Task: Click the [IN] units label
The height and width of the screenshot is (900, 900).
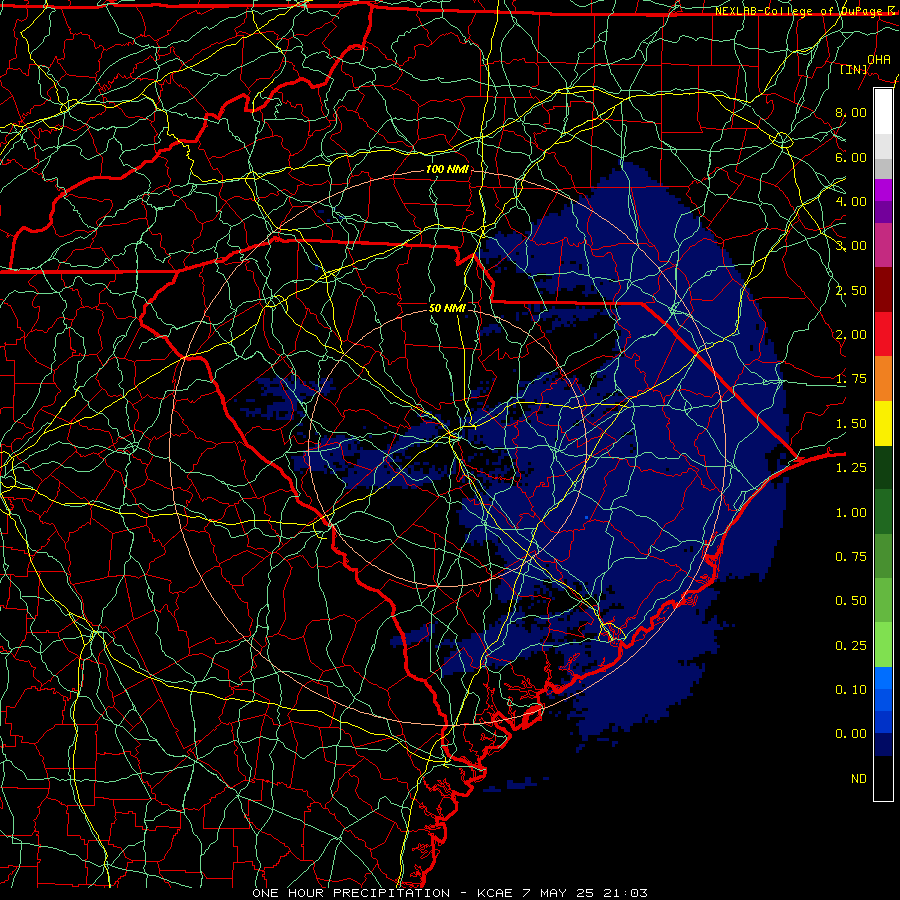Action: [x=854, y=69]
